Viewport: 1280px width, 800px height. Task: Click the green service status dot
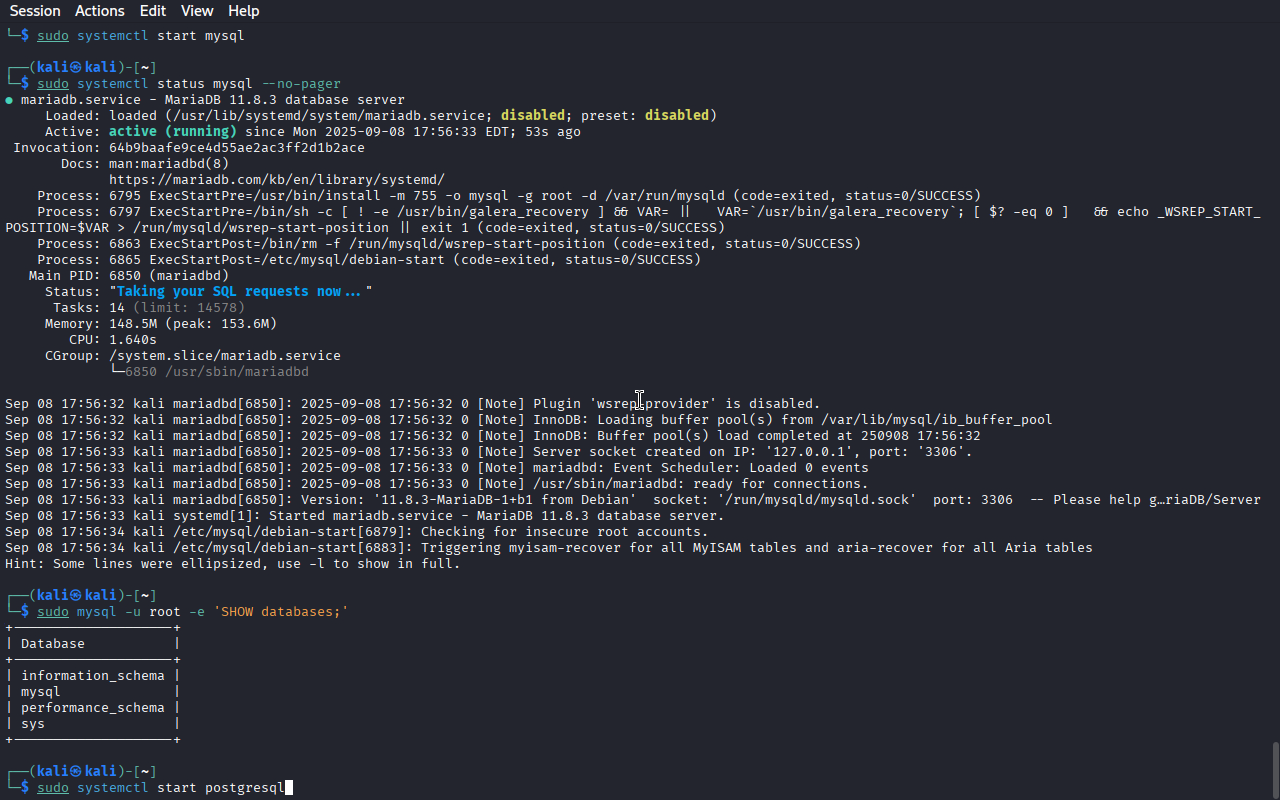coord(9,100)
